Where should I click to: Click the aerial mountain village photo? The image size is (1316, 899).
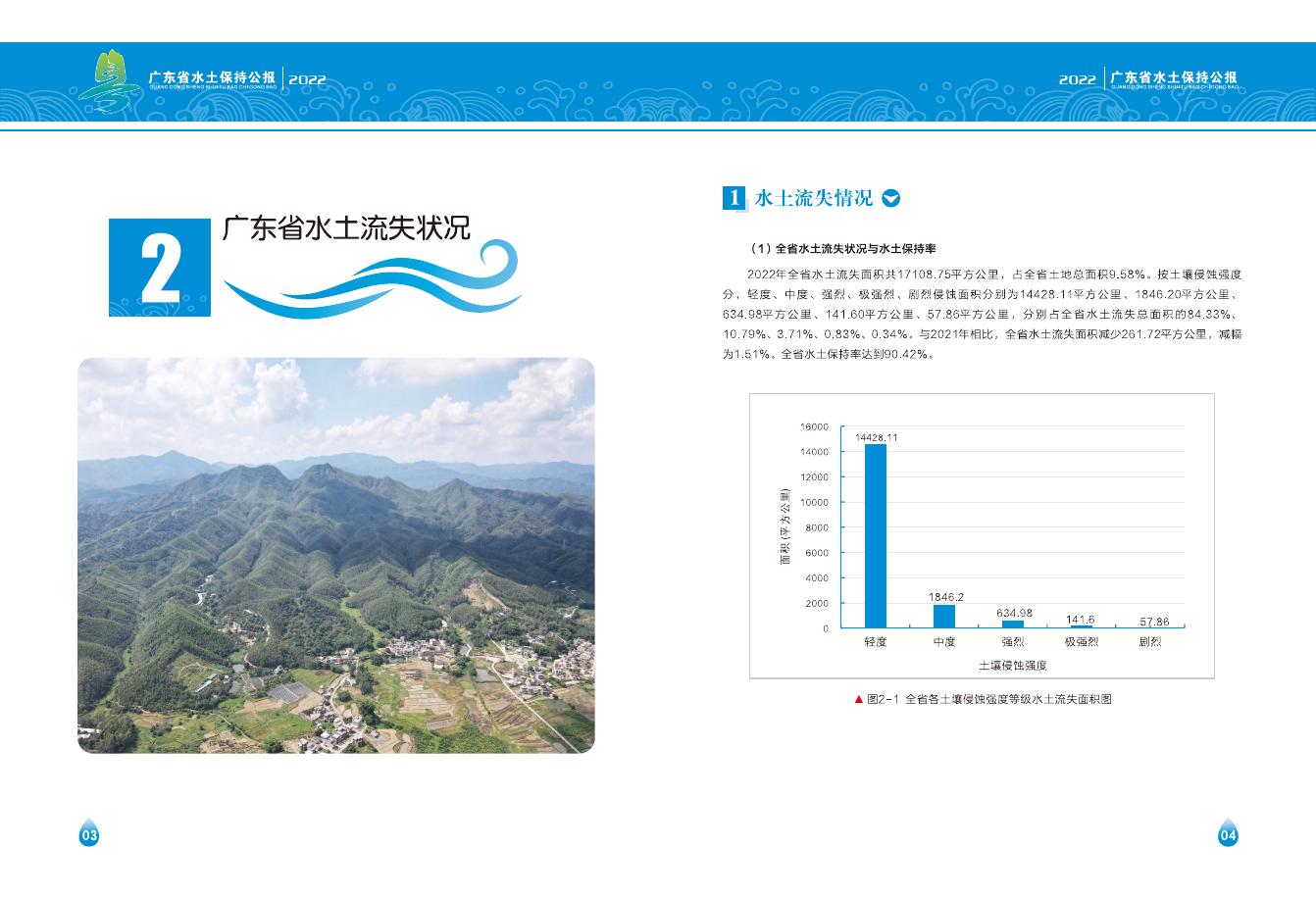335,555
